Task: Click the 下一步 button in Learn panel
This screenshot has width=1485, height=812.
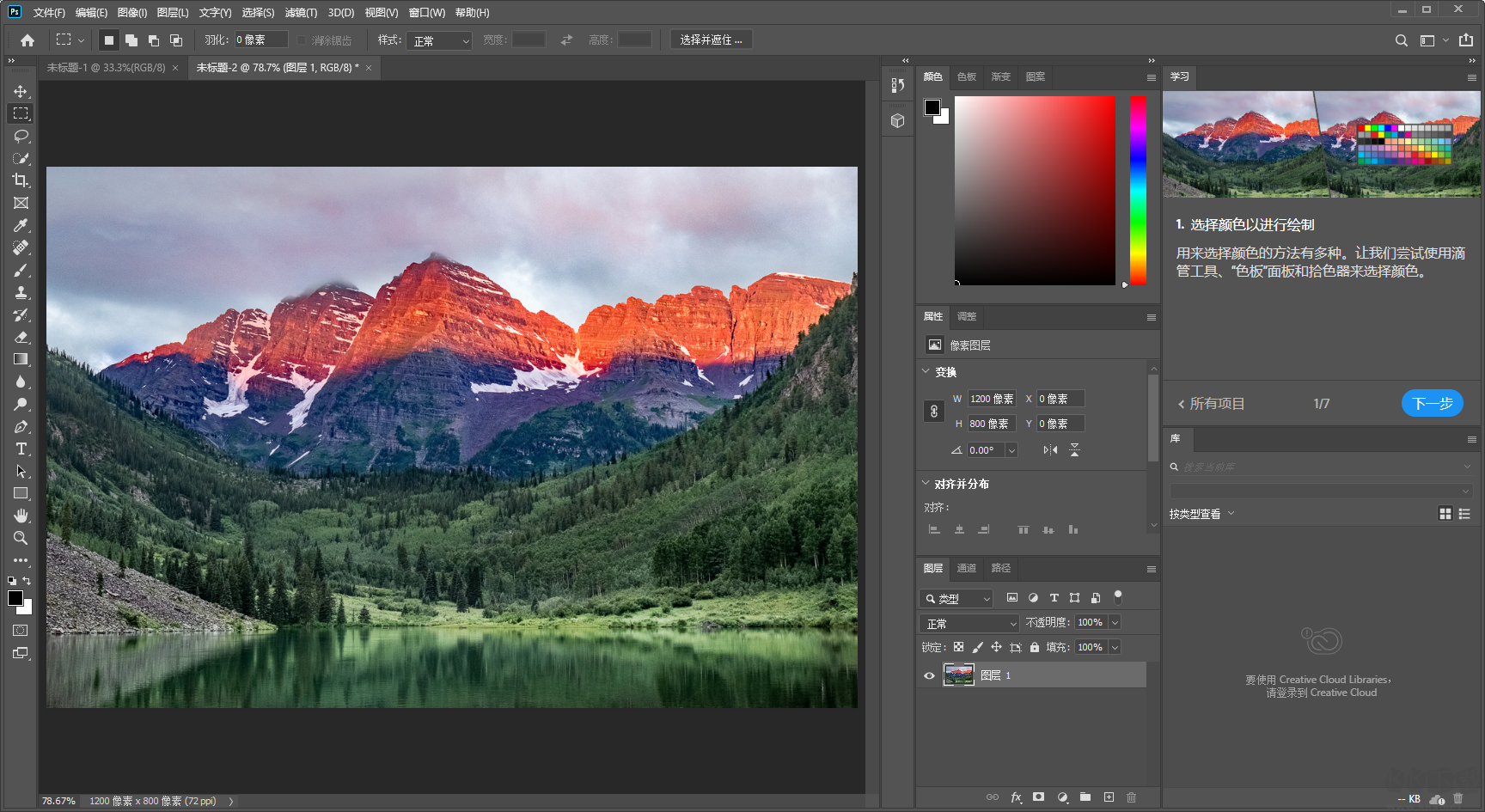Action: pos(1432,403)
